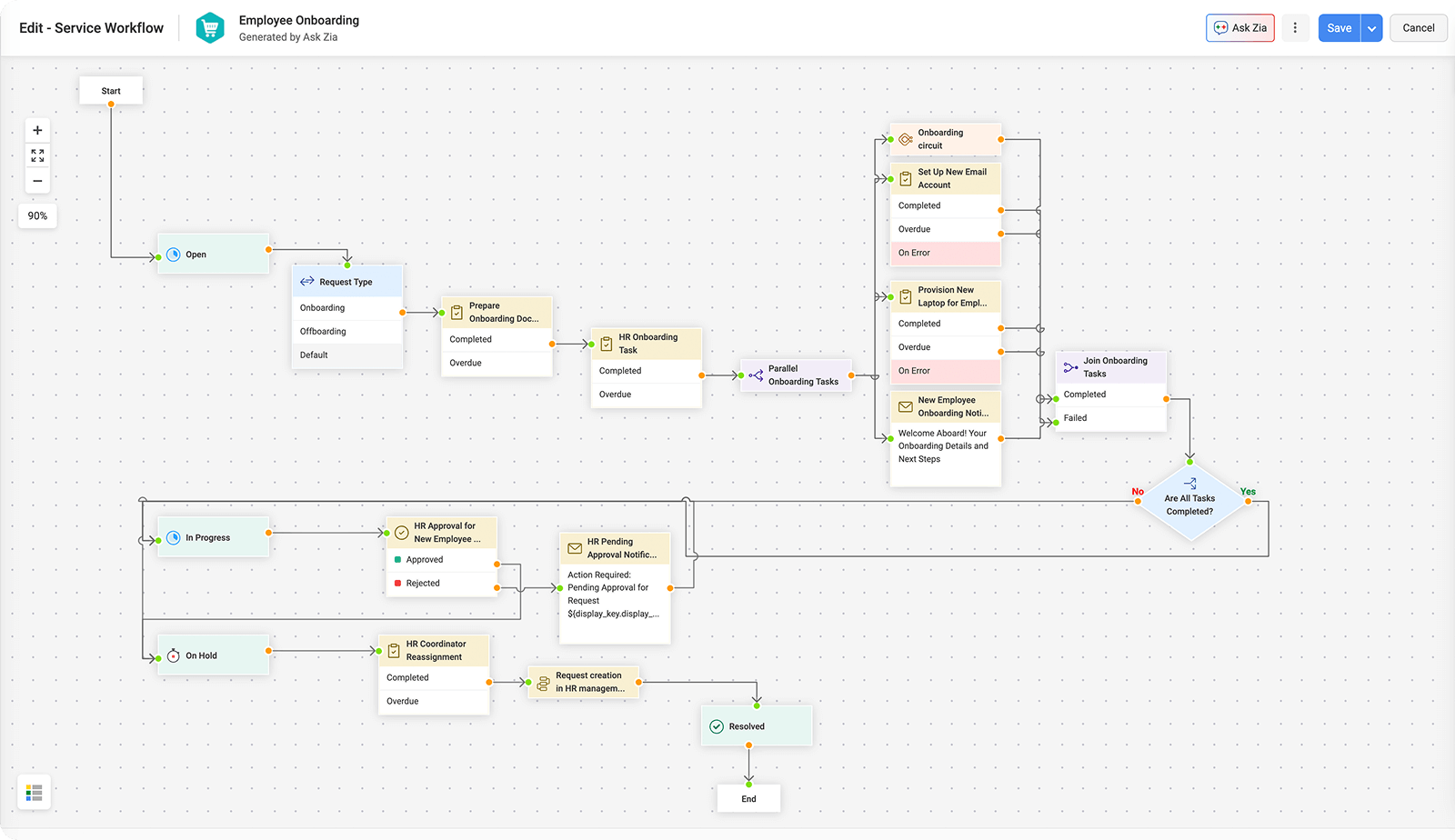Click the Cancel button
Screen dimensions: 1455x840
(x=1419, y=27)
